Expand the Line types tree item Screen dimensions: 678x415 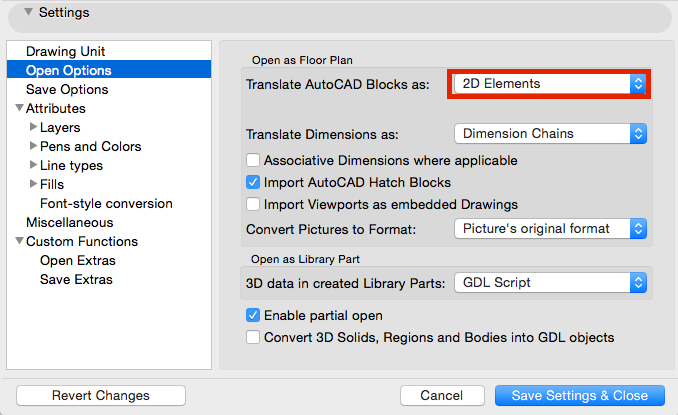(x=34, y=165)
